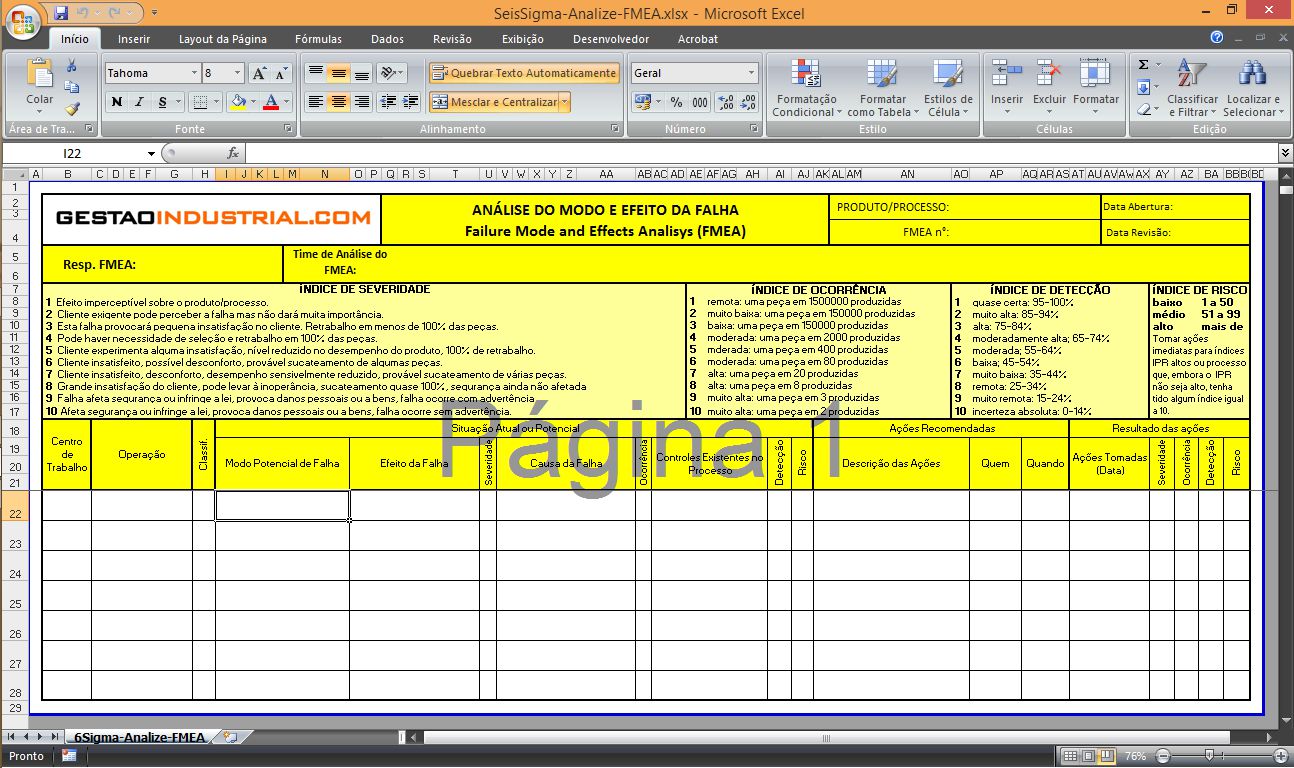The image size is (1294, 768).
Task: Toggle Quebrar Texto Automaticamente wrap text
Action: coord(524,73)
